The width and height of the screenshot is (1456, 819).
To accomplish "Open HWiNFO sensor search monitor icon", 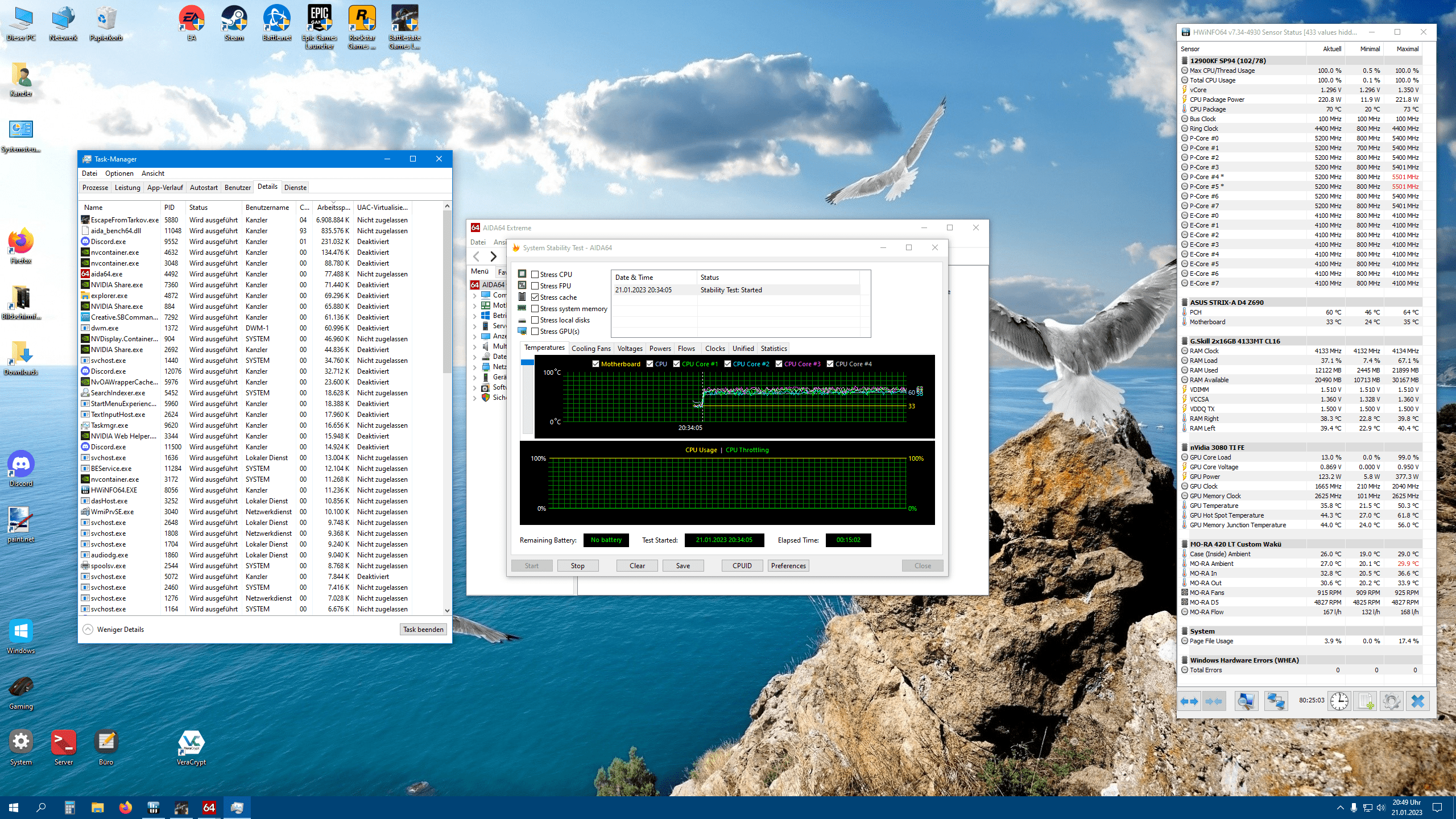I will (1246, 701).
